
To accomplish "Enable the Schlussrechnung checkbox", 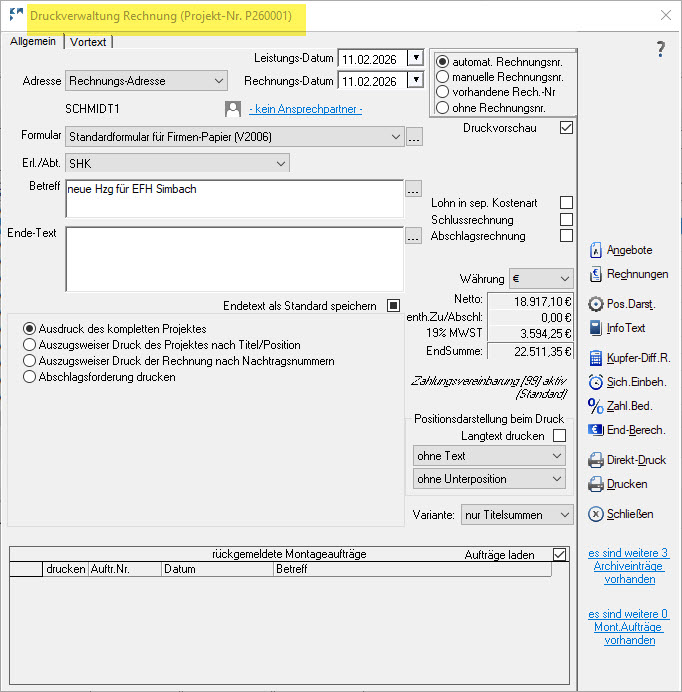I will (x=567, y=219).
